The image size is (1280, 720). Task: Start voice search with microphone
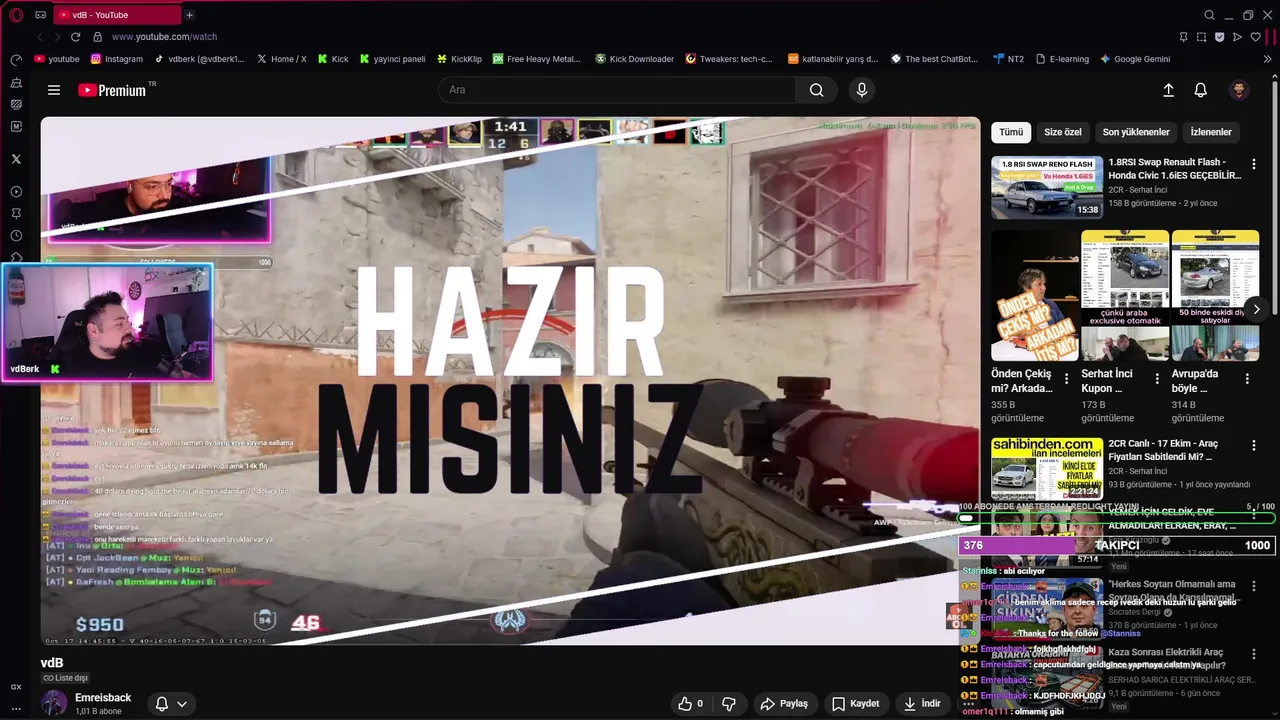[862, 90]
